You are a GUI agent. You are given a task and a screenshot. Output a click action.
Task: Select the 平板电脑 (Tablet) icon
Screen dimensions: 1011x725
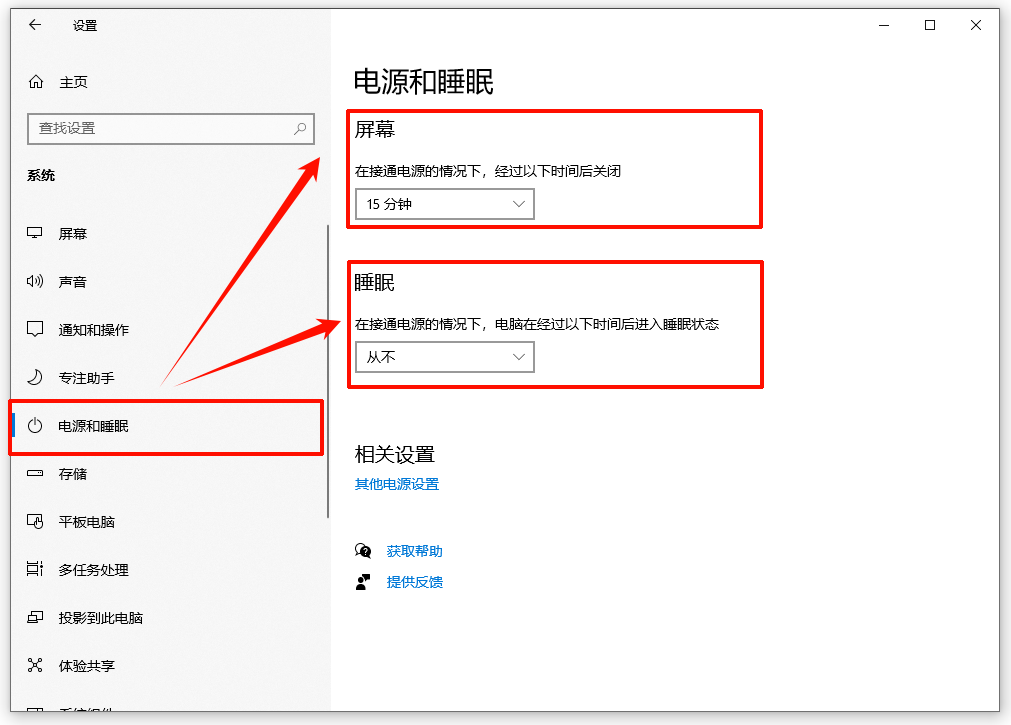click(x=37, y=521)
